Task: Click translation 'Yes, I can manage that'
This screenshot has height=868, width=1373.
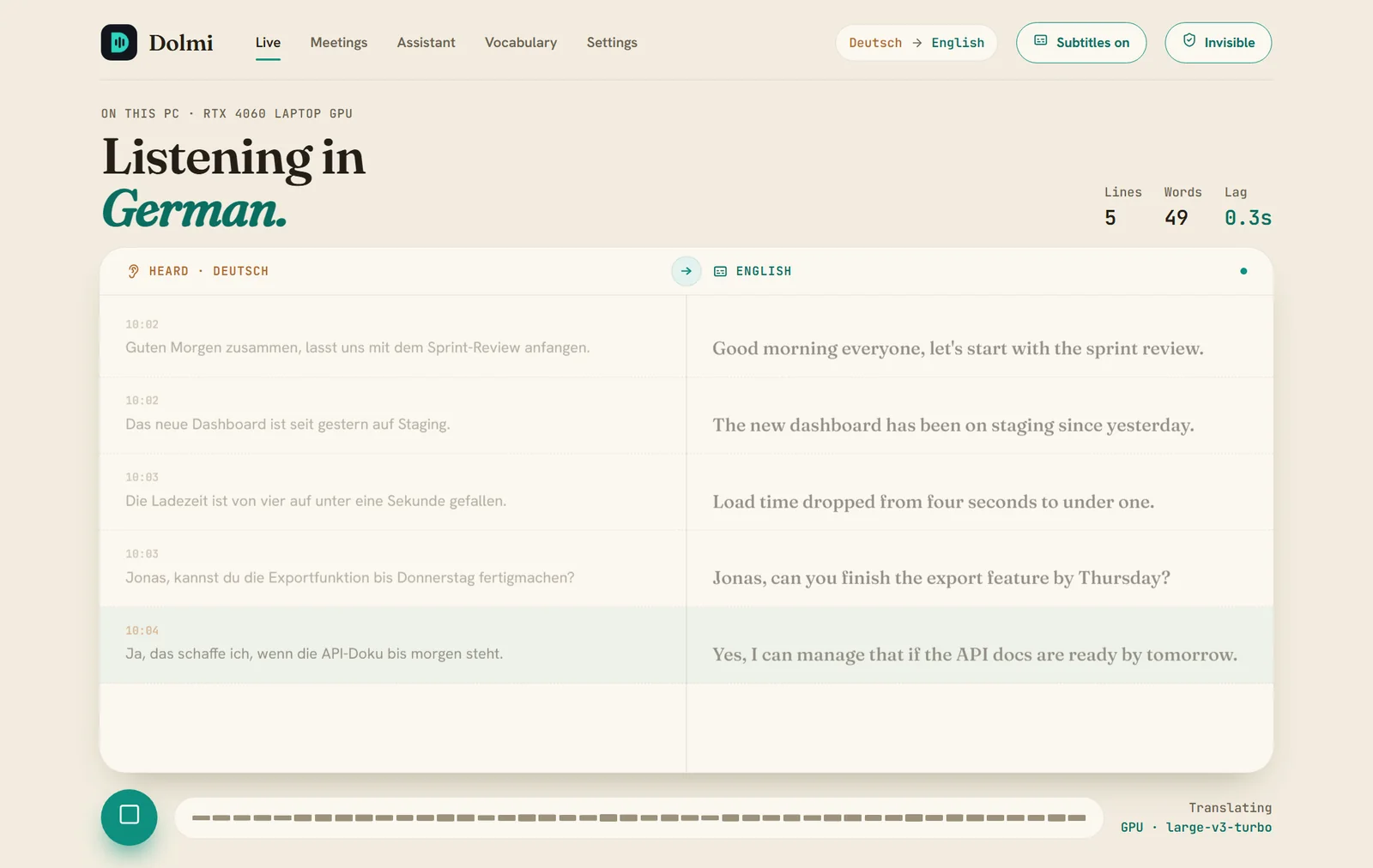Action: [x=975, y=654]
